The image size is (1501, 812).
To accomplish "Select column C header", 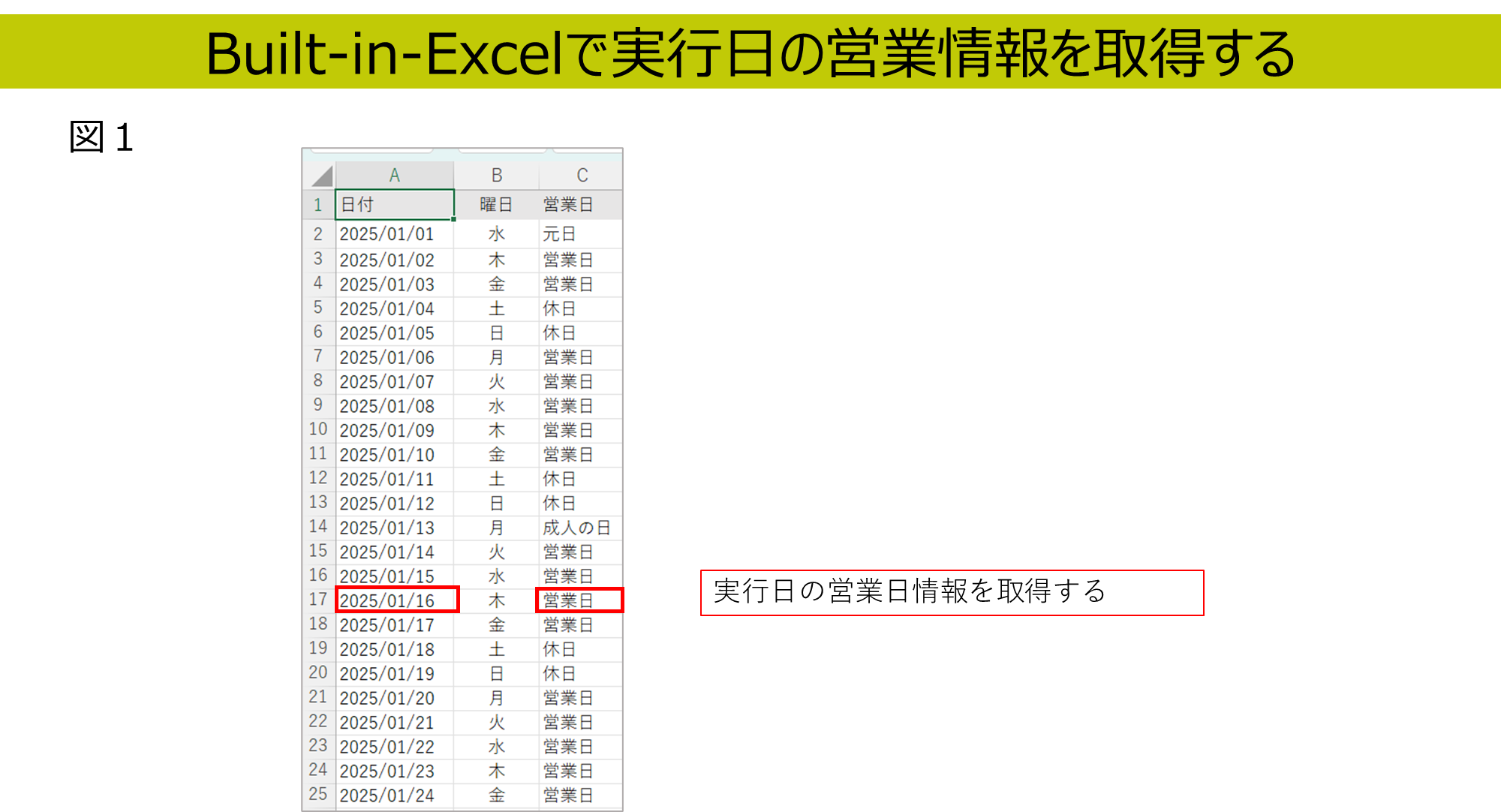I will (582, 176).
